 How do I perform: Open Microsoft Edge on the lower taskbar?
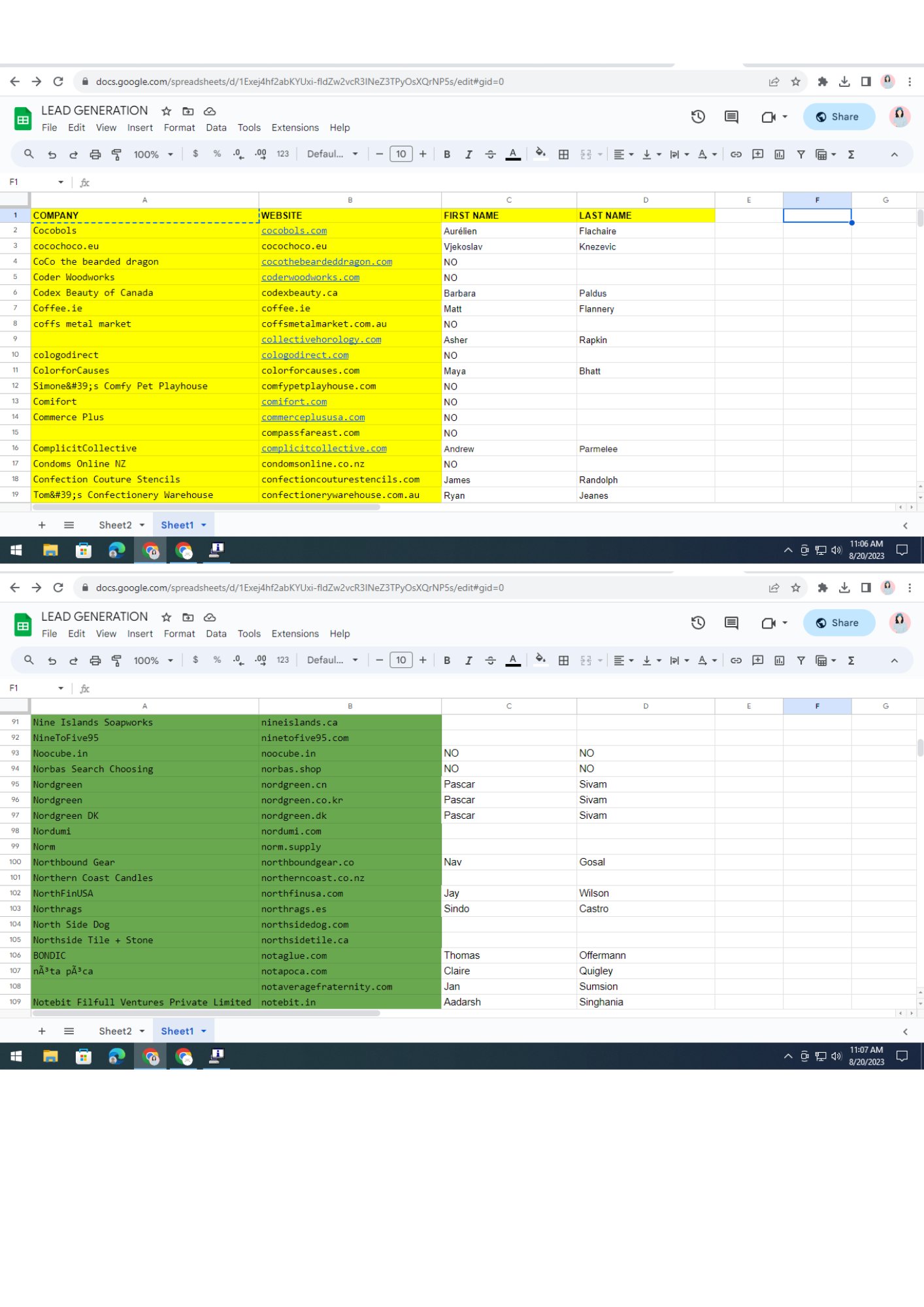[117, 1056]
